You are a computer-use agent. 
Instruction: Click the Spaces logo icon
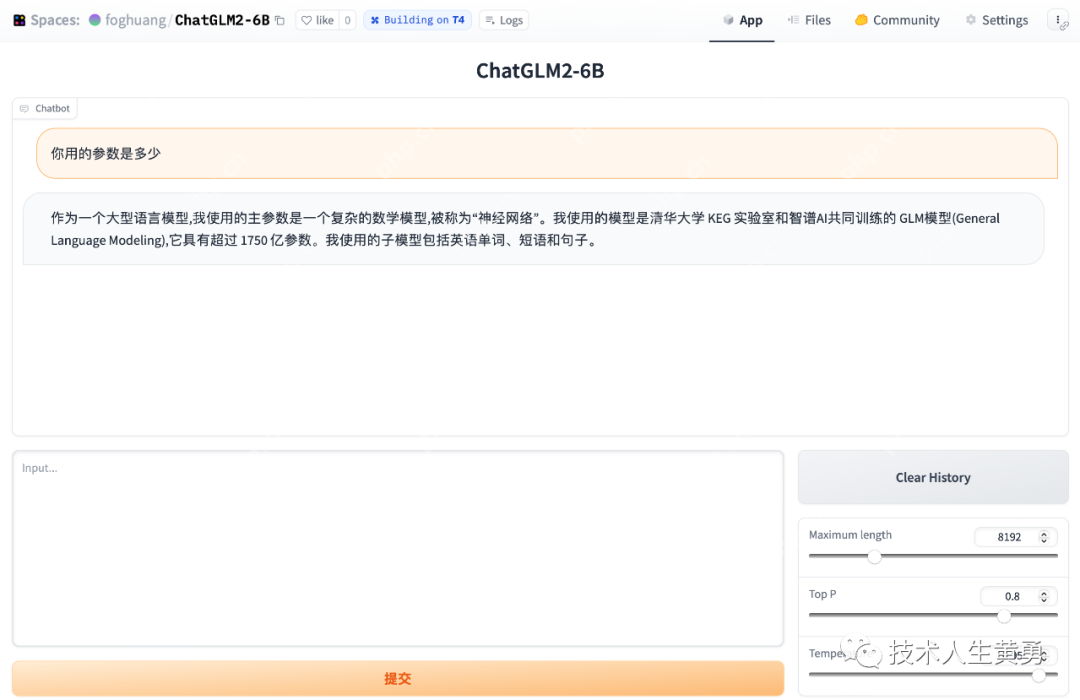point(19,19)
